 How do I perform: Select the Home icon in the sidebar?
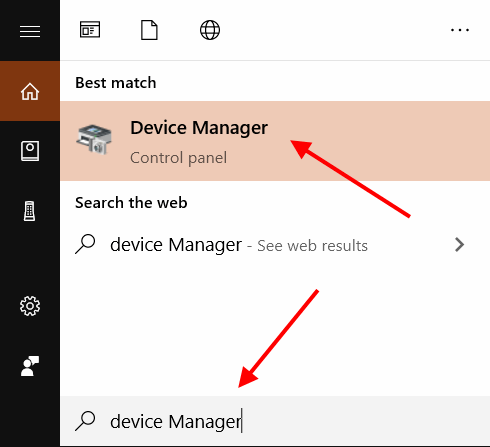point(30,91)
